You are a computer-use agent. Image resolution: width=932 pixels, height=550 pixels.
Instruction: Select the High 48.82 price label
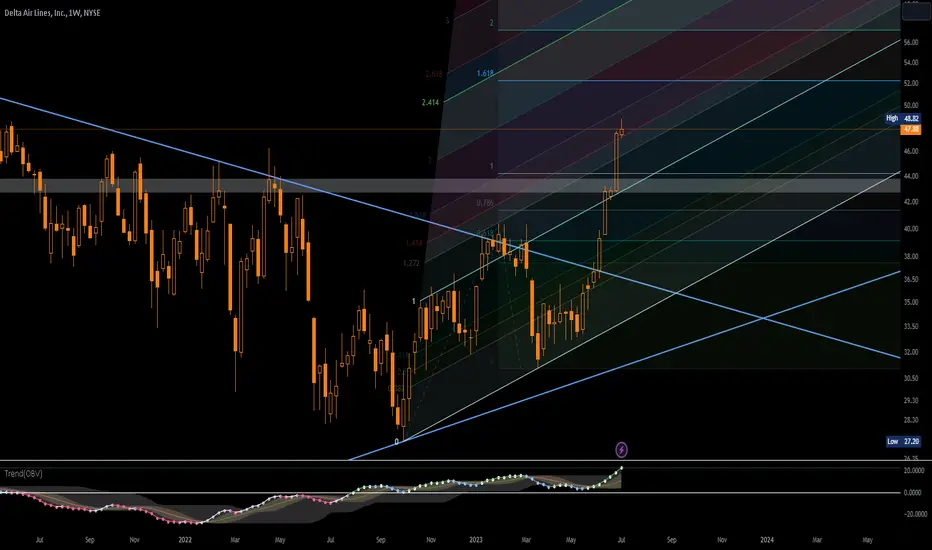point(903,118)
